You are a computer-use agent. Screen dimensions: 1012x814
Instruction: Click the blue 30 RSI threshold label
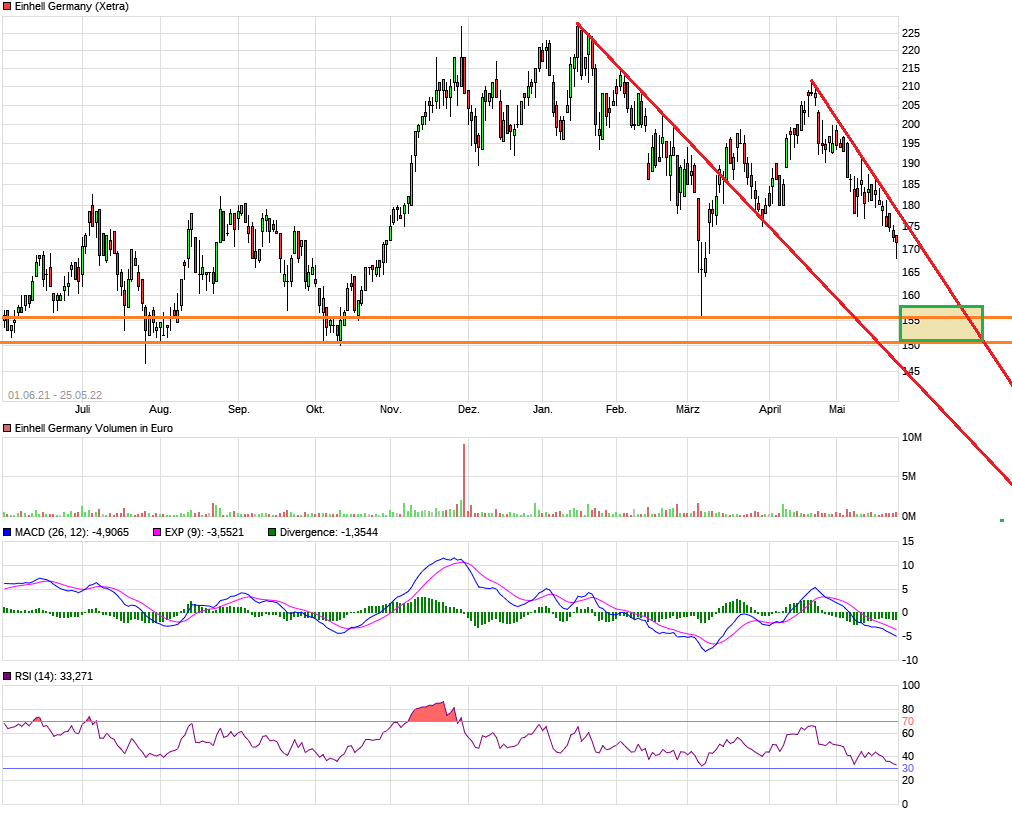click(907, 768)
